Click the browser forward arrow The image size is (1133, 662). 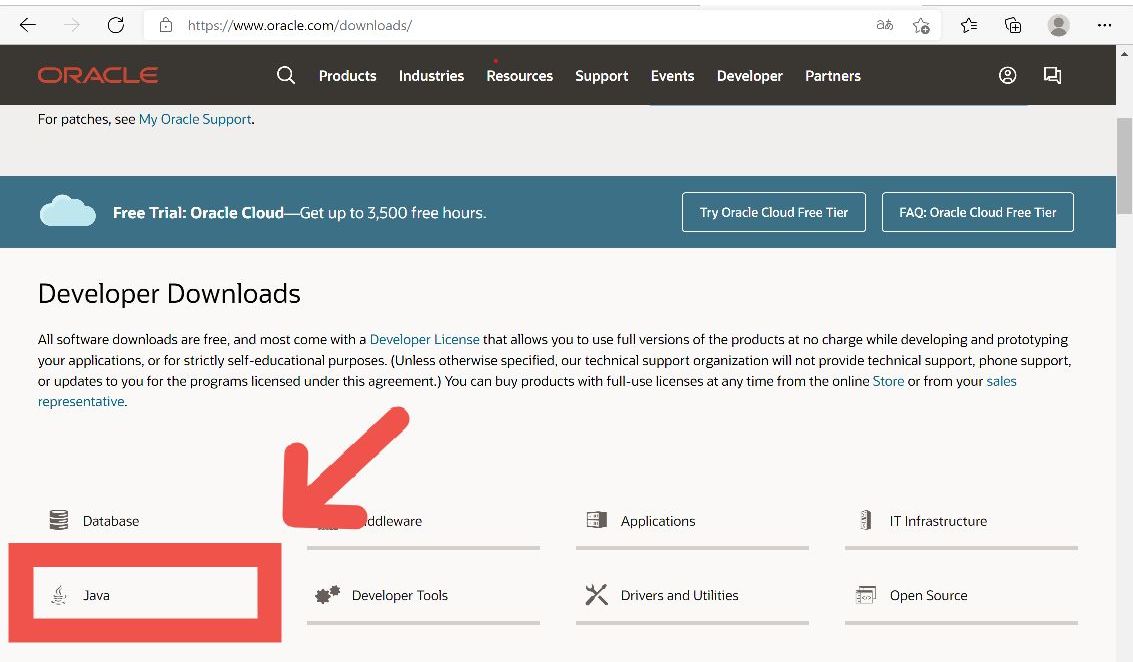pyautogui.click(x=72, y=25)
